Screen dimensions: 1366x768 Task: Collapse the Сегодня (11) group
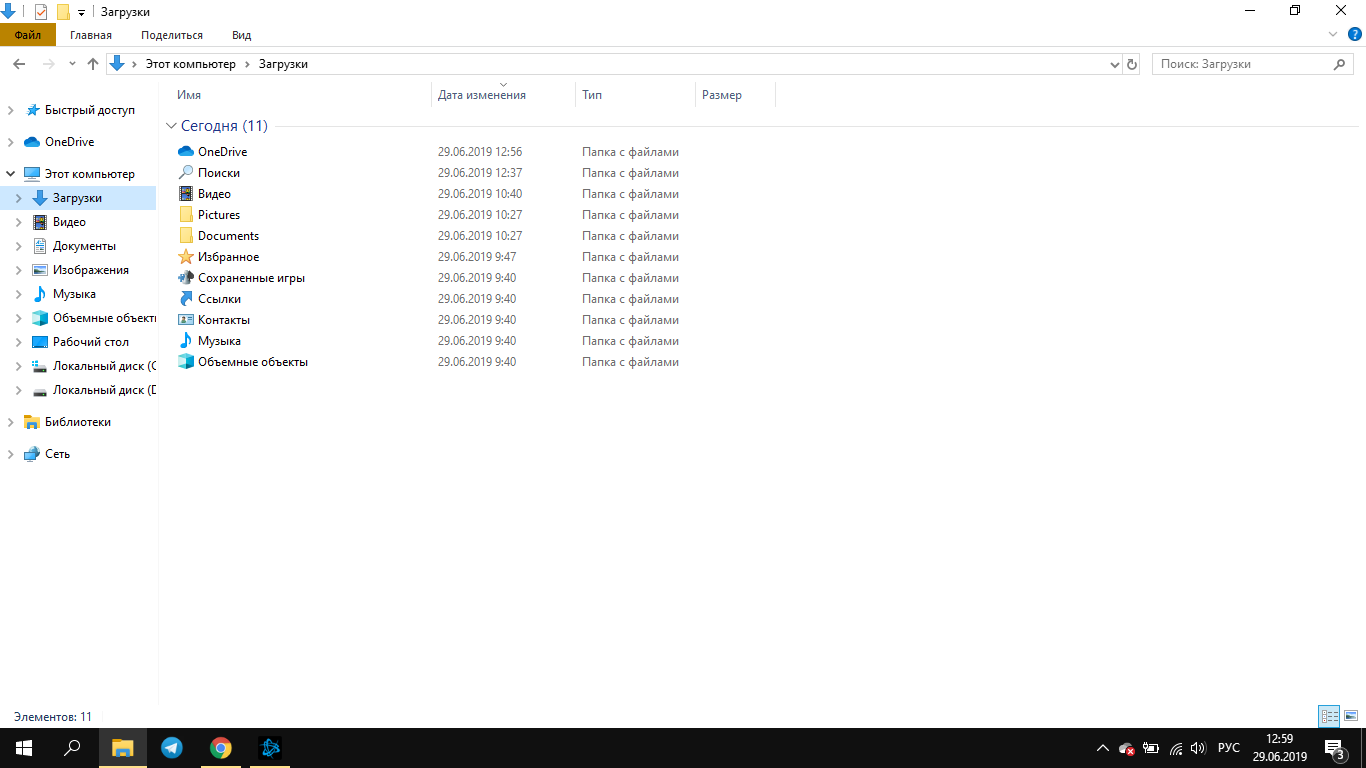point(171,126)
